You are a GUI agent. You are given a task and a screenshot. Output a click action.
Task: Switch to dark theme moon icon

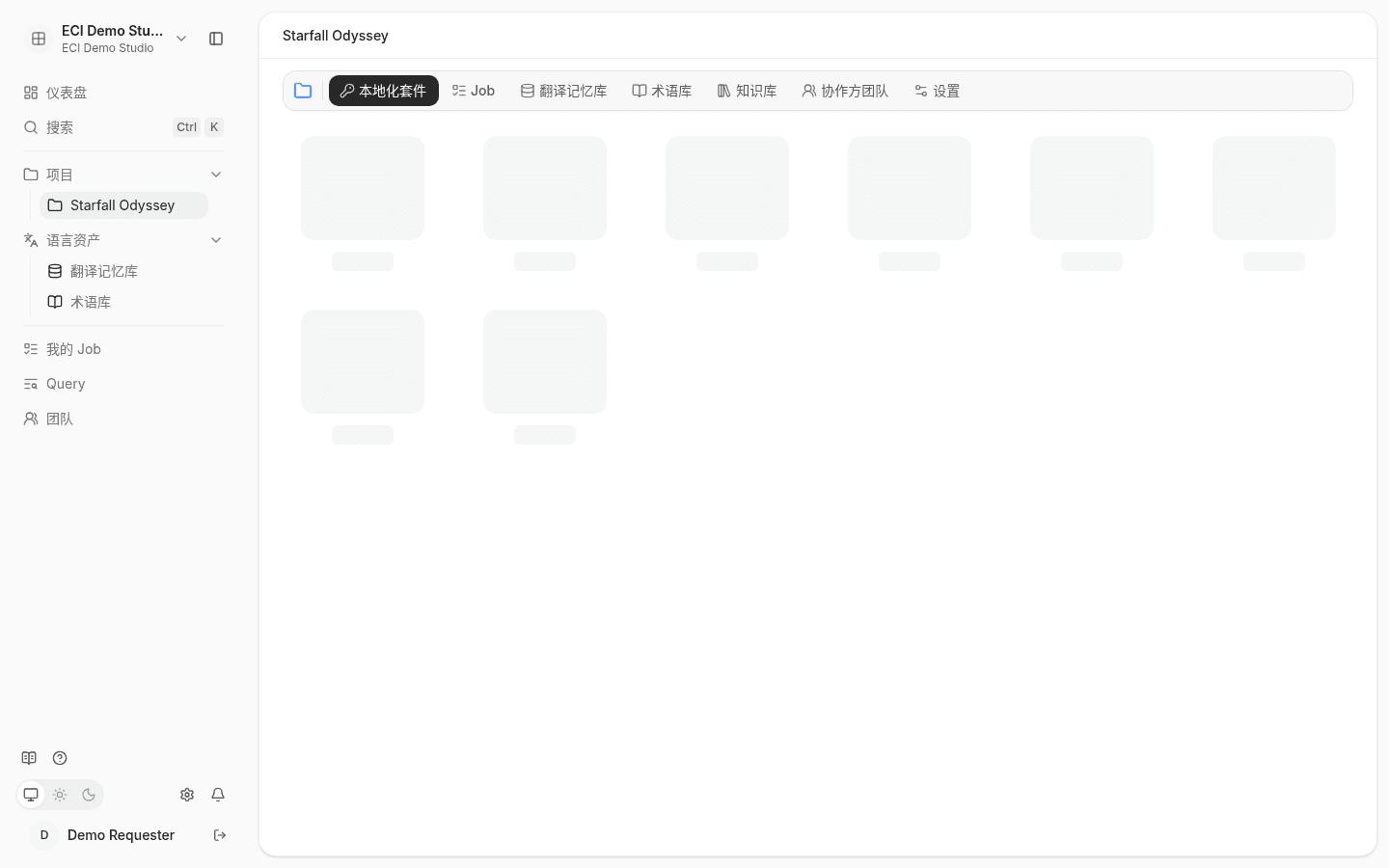[x=89, y=795]
